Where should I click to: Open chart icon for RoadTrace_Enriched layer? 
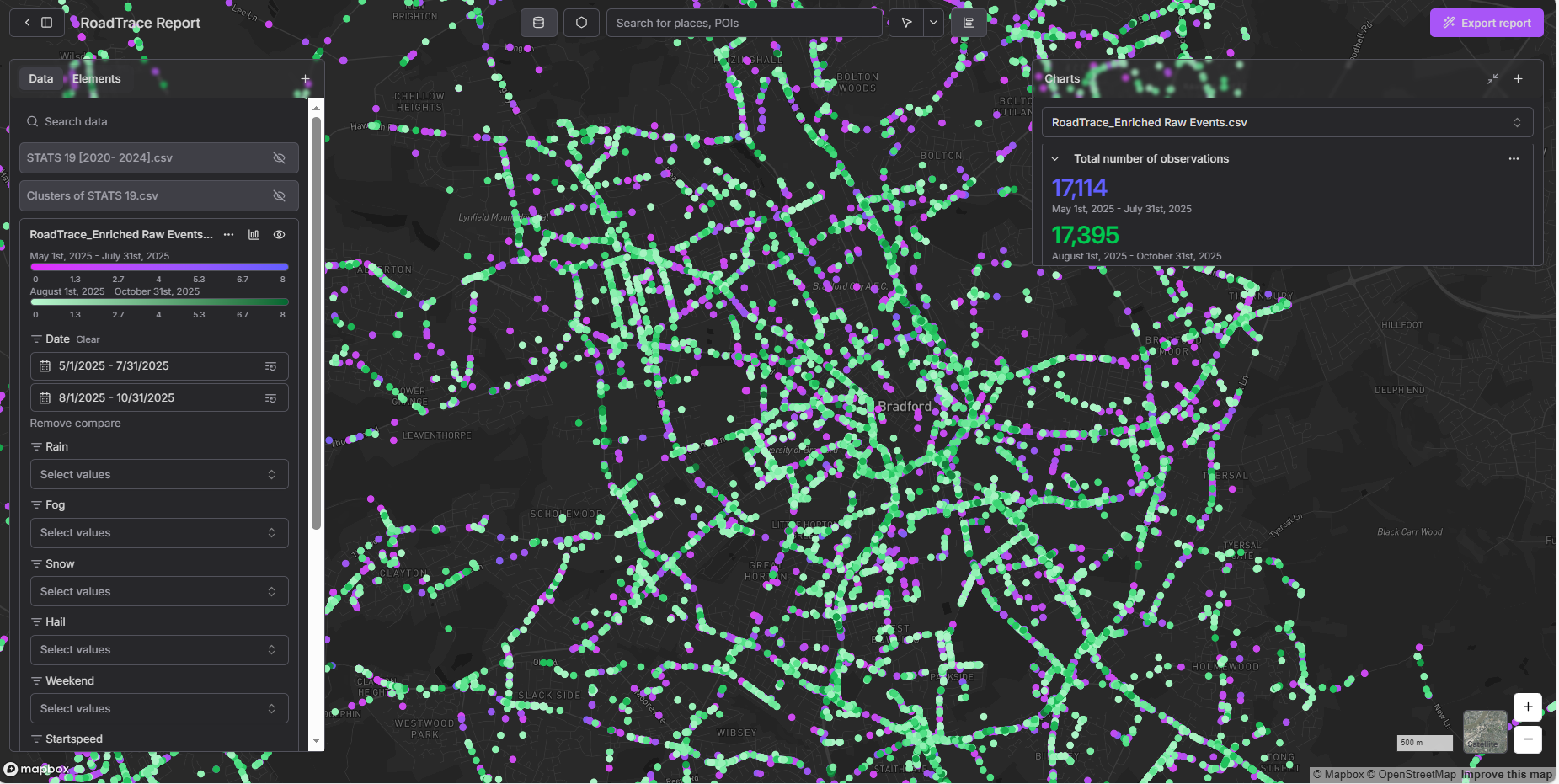[254, 235]
